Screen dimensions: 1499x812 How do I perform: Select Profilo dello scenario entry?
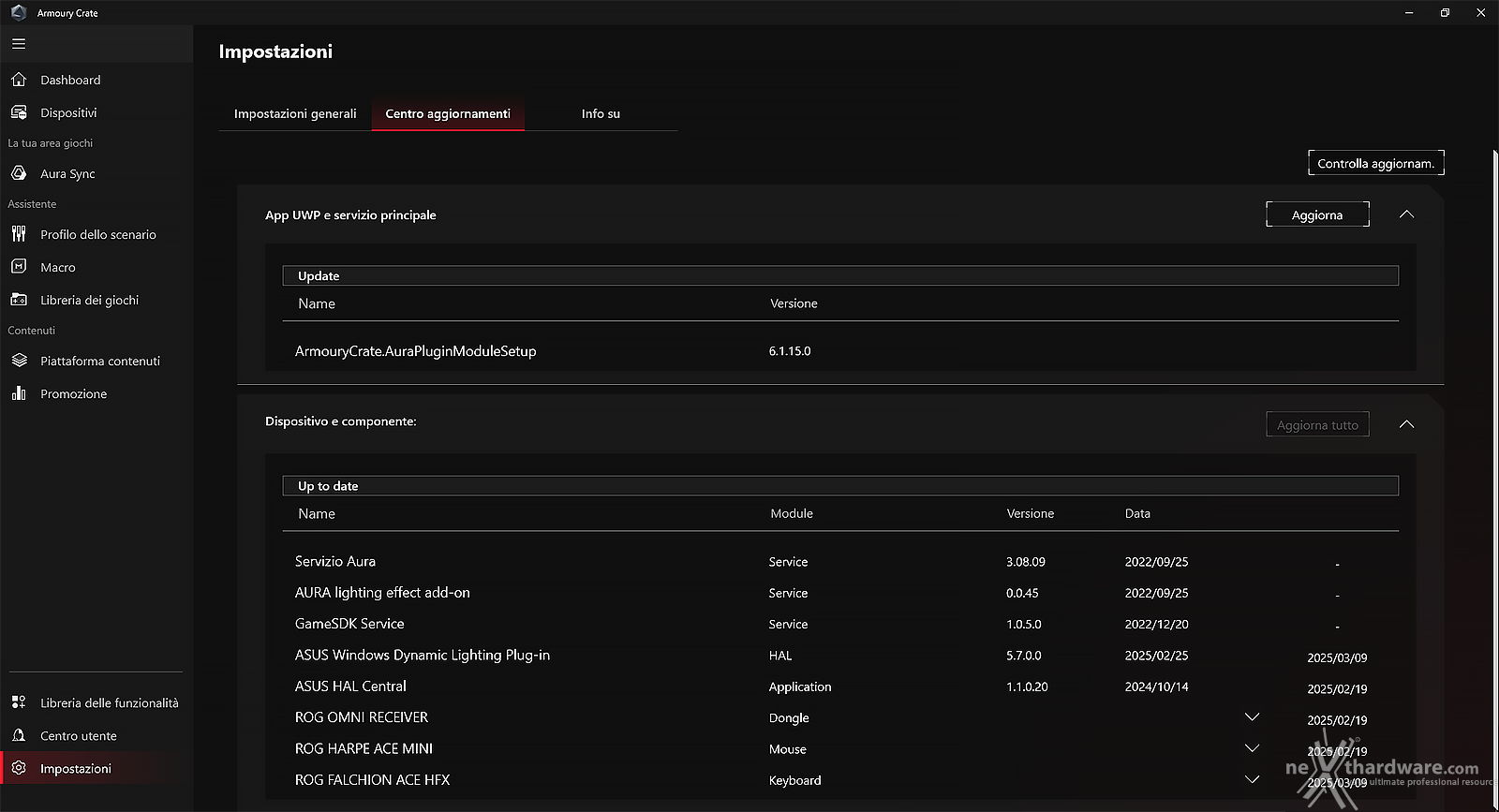[x=96, y=234]
